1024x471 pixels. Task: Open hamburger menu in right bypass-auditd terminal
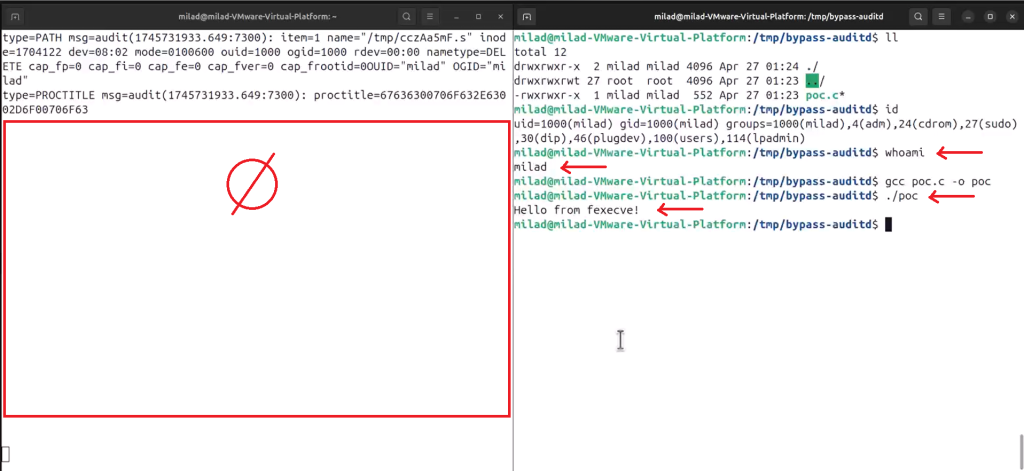[x=941, y=16]
